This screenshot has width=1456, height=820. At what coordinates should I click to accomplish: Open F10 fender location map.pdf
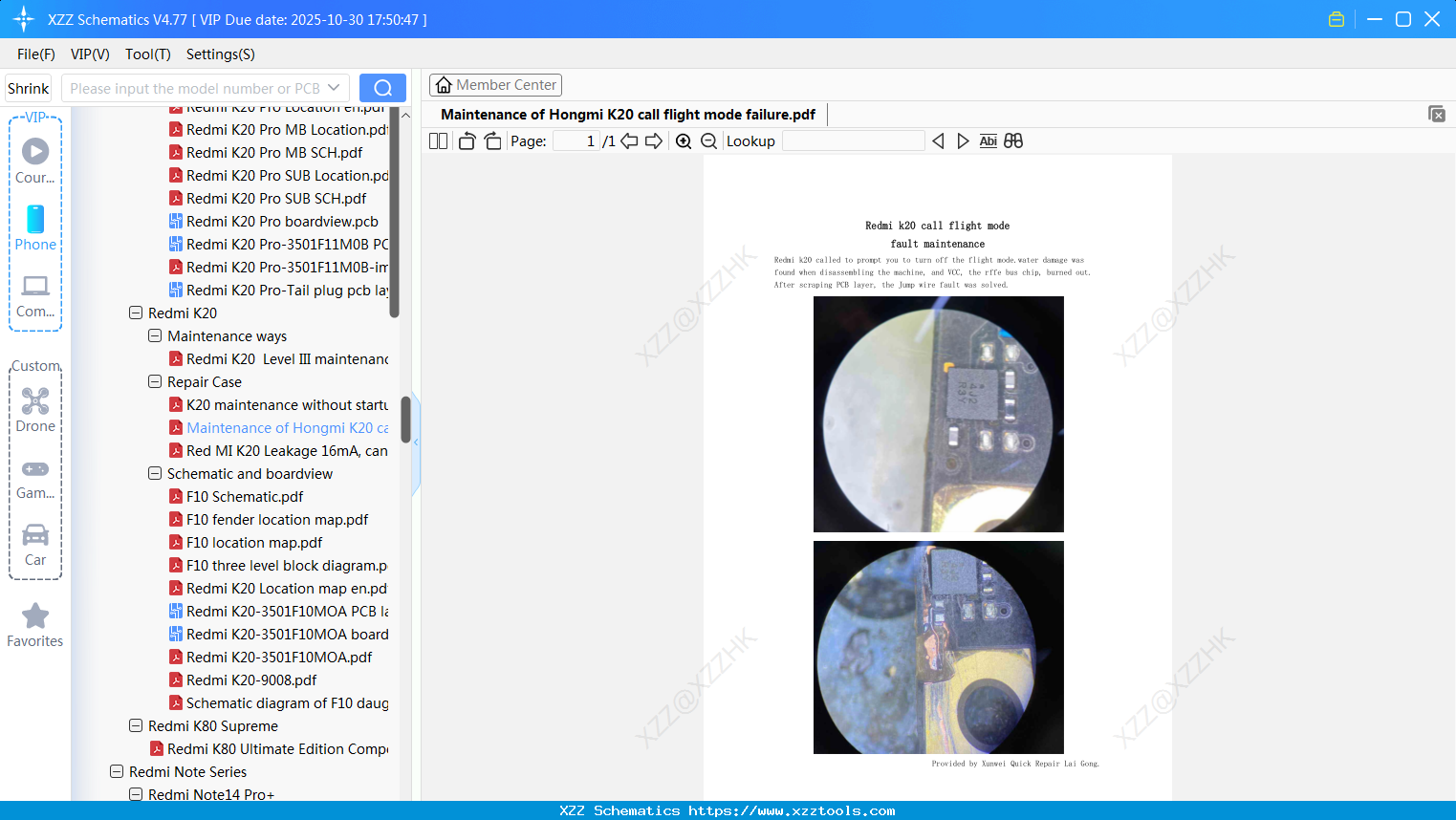[277, 520]
